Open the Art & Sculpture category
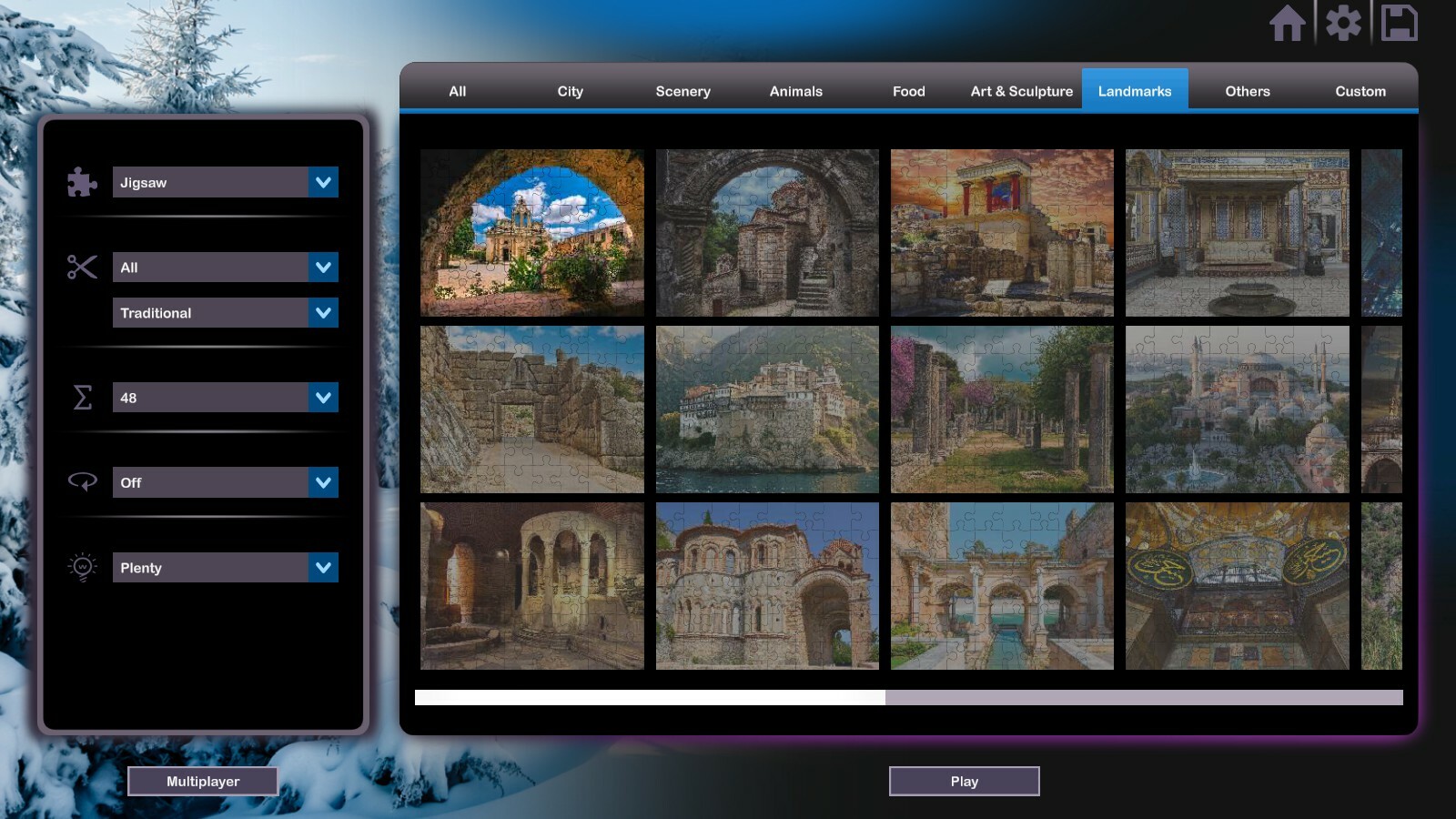 point(1021,91)
